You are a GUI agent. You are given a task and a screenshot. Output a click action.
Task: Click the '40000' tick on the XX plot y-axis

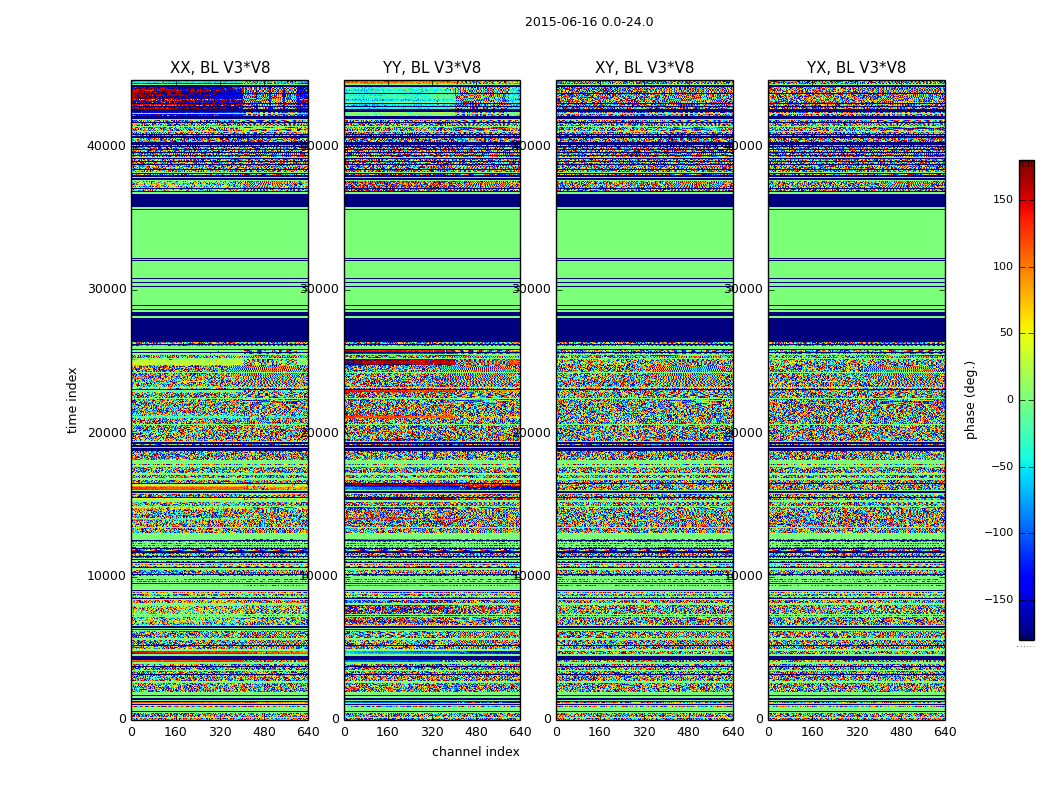107,146
